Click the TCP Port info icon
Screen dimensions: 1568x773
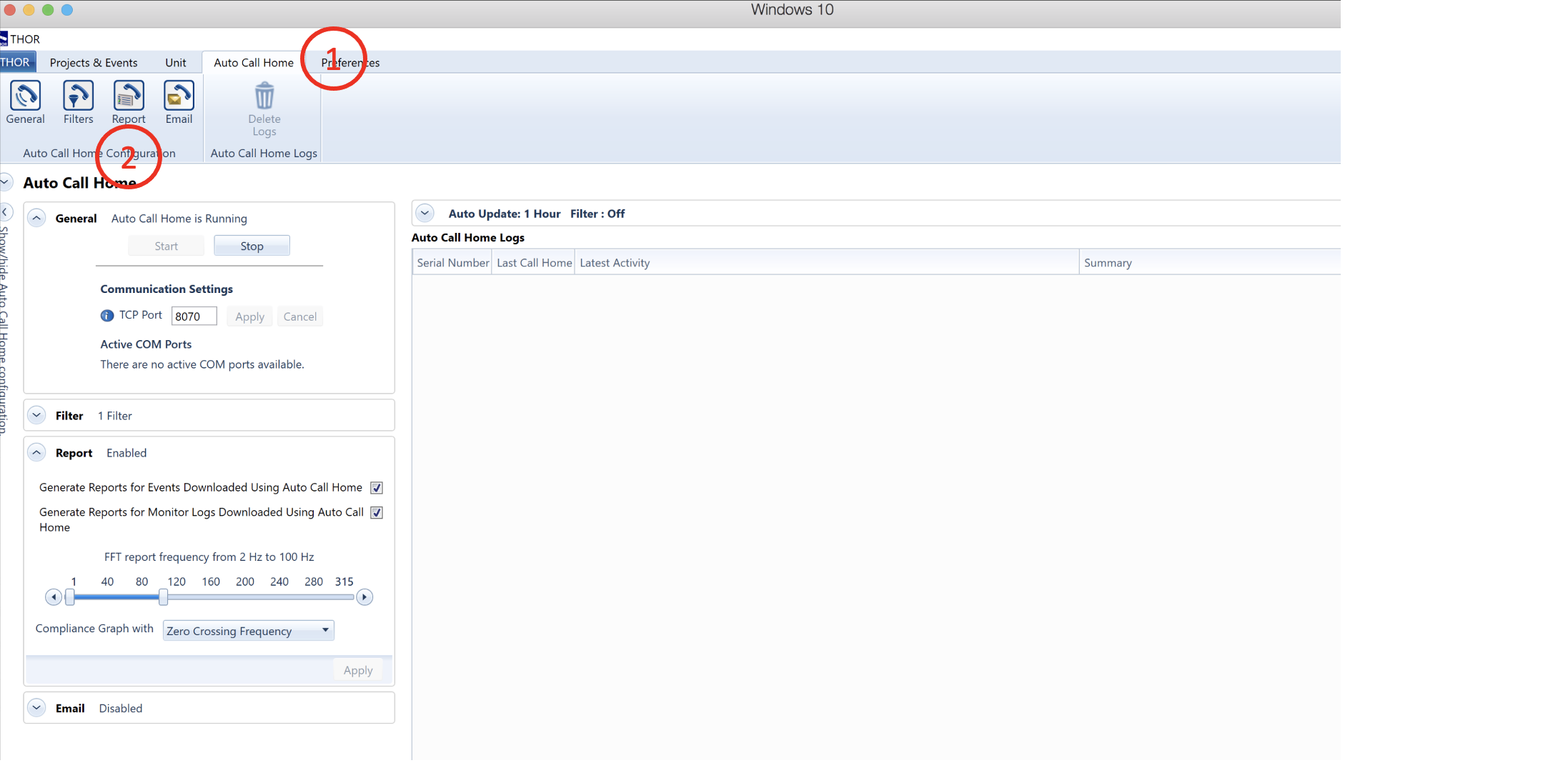tap(107, 316)
